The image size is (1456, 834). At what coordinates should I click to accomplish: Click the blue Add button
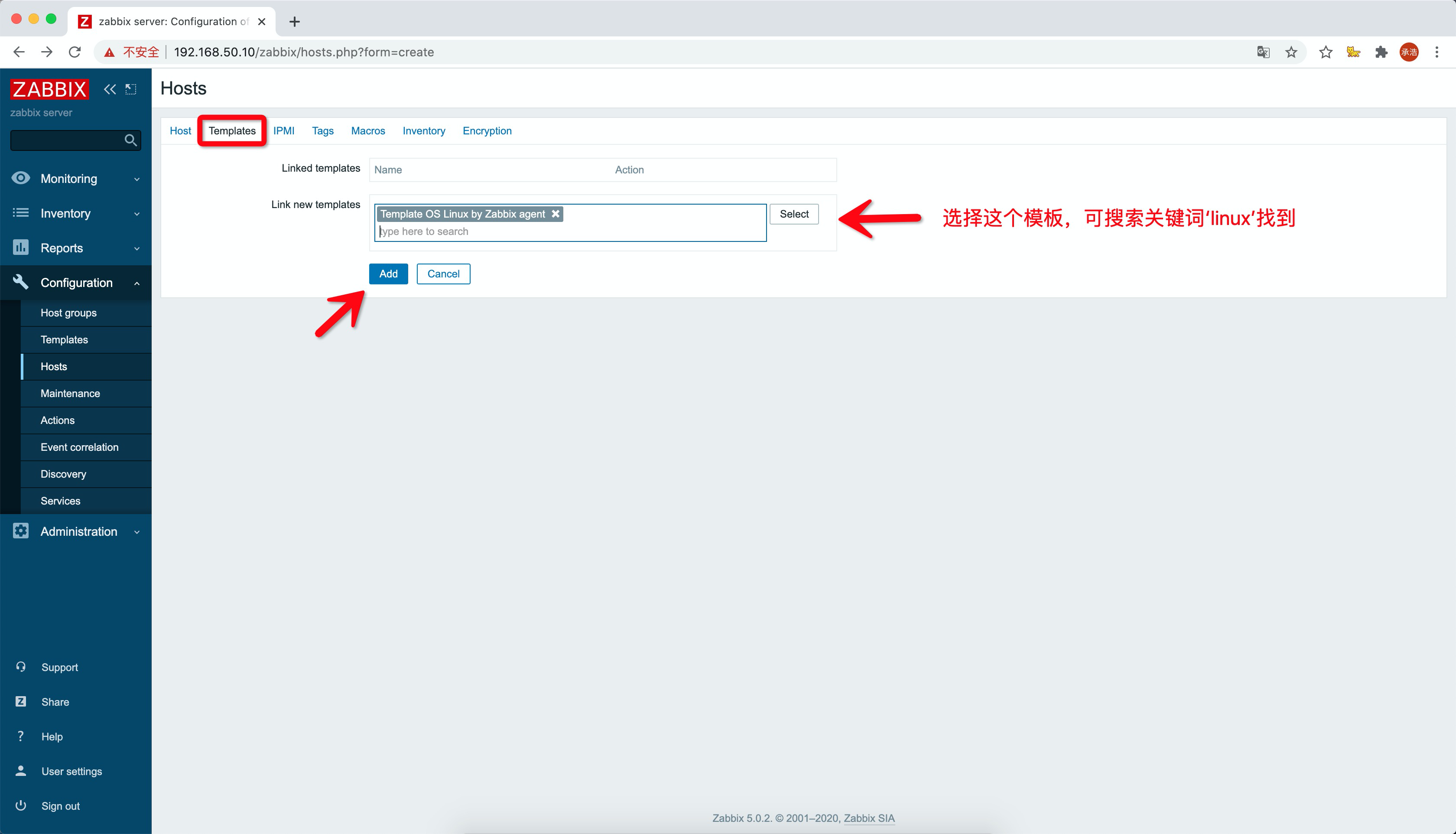point(388,274)
